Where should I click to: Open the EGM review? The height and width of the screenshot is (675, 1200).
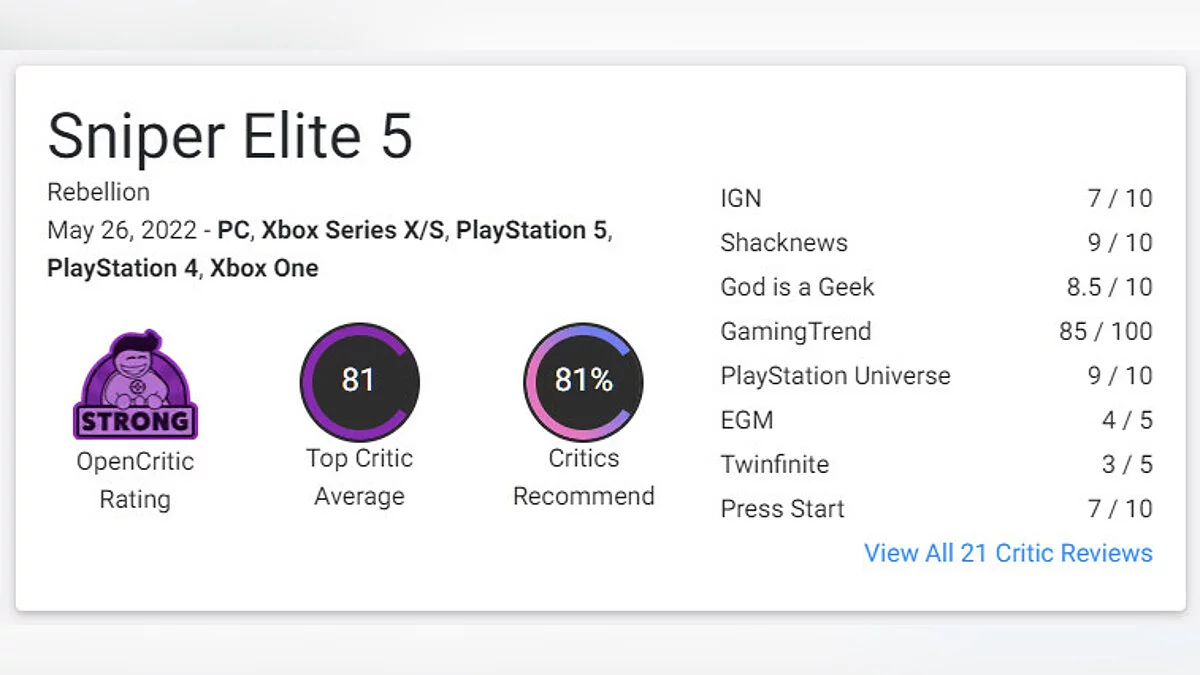coord(747,420)
